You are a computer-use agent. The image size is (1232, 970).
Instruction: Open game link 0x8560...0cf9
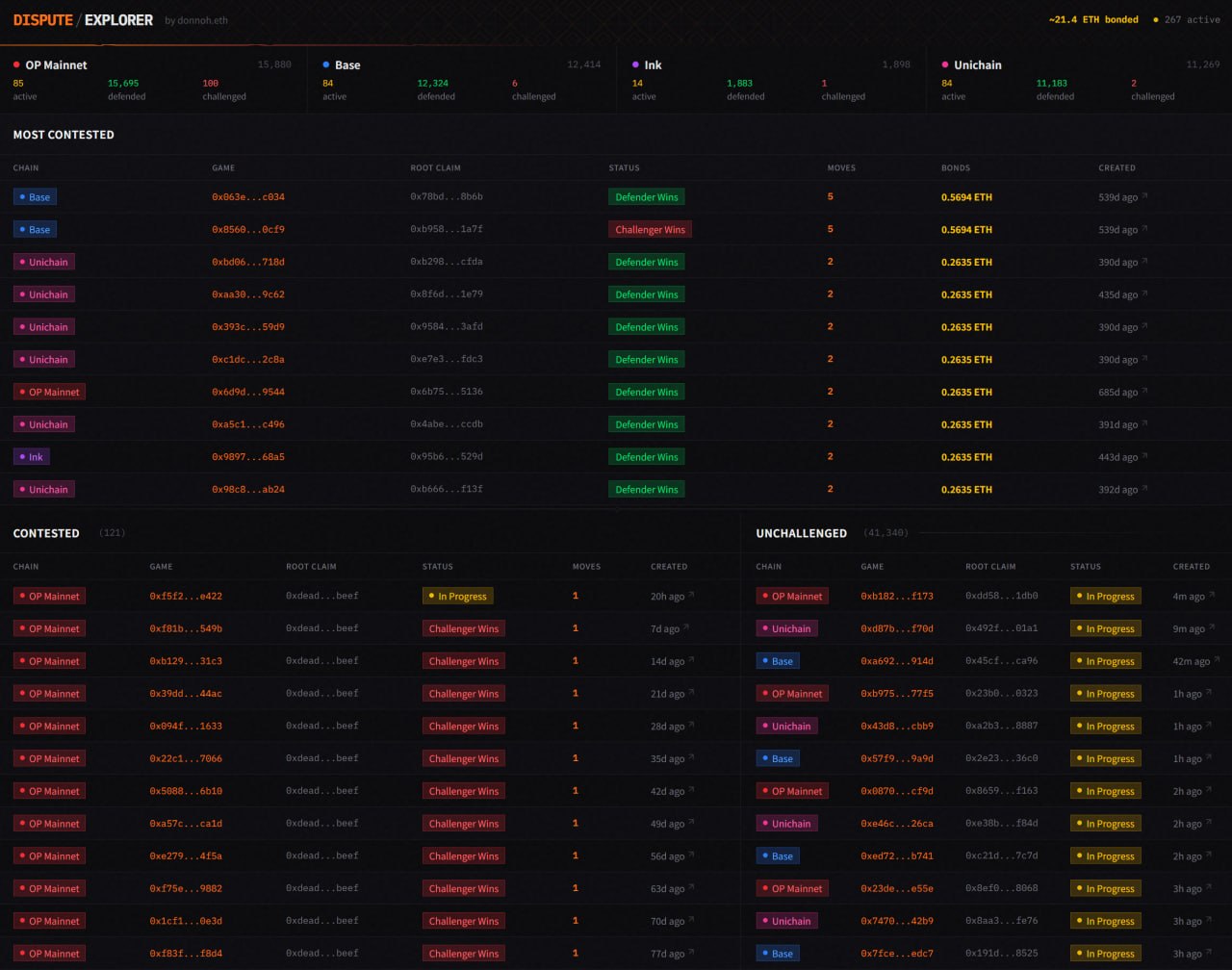coord(247,230)
